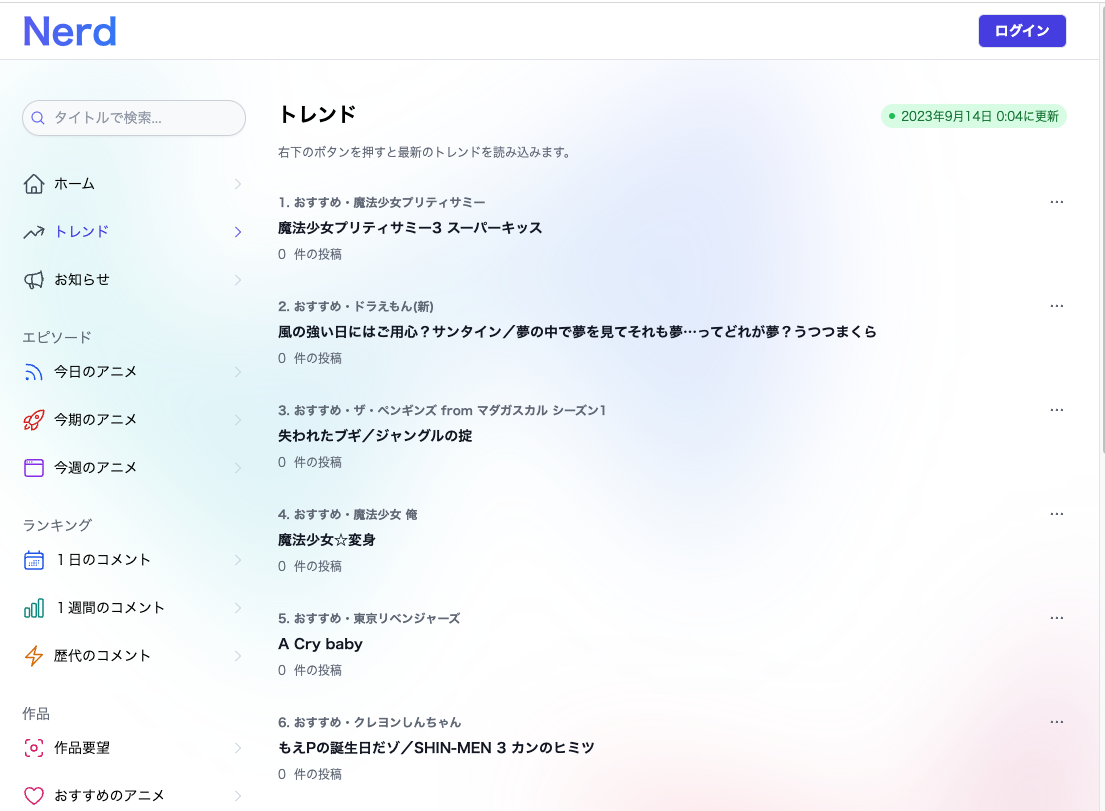Click 5. おすすめ・東京リベンジャーズ label
The height and width of the screenshot is (811, 1105).
[369, 619]
